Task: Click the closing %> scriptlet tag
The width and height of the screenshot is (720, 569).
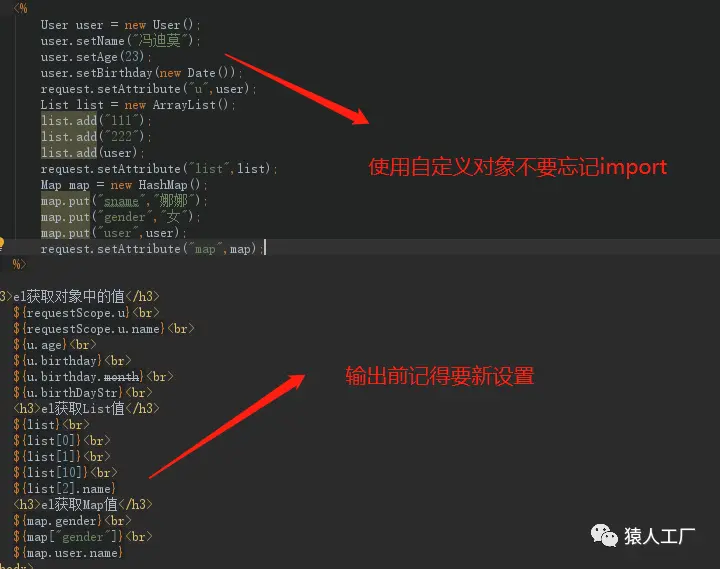Action: point(19,264)
